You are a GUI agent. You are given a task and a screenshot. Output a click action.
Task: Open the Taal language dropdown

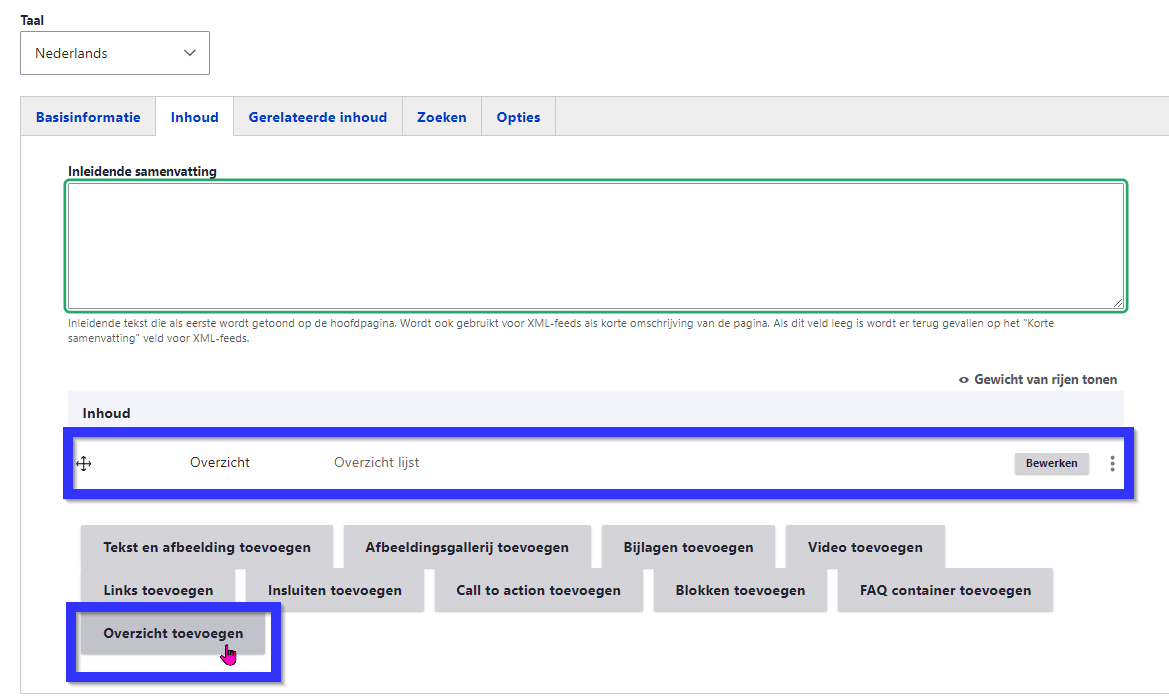114,53
